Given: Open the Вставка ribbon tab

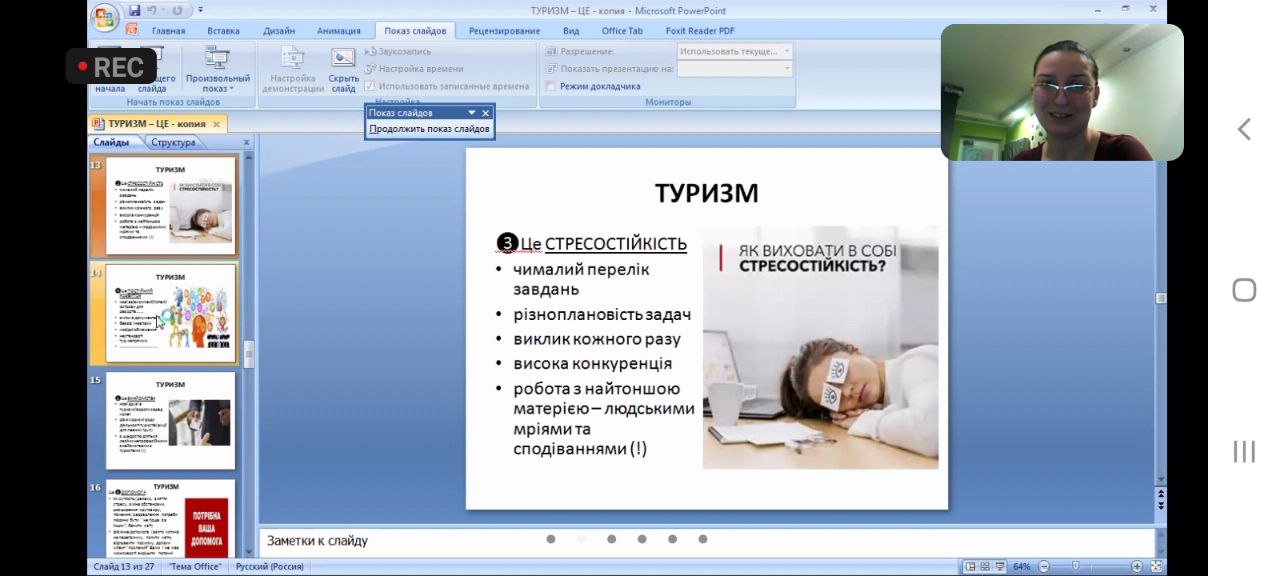Looking at the screenshot, I should click(223, 31).
